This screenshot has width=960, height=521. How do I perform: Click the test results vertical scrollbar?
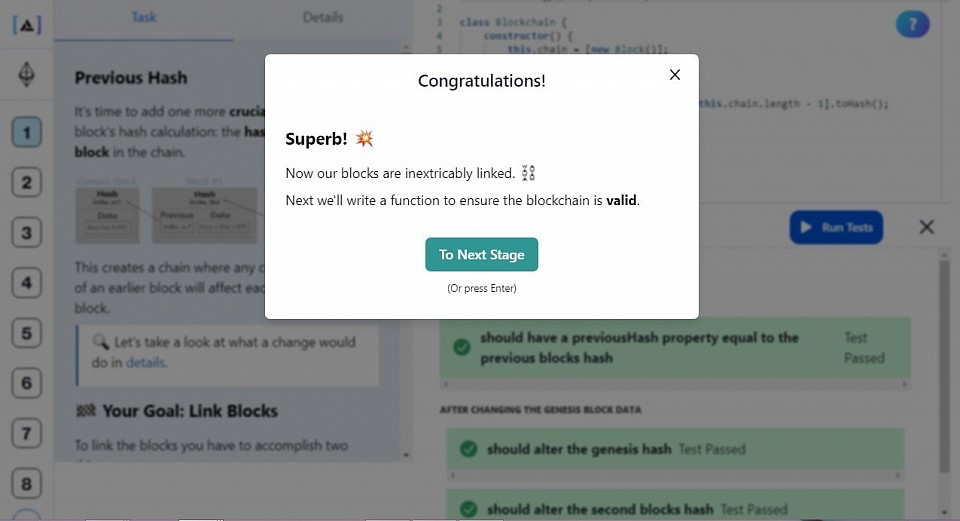945,366
